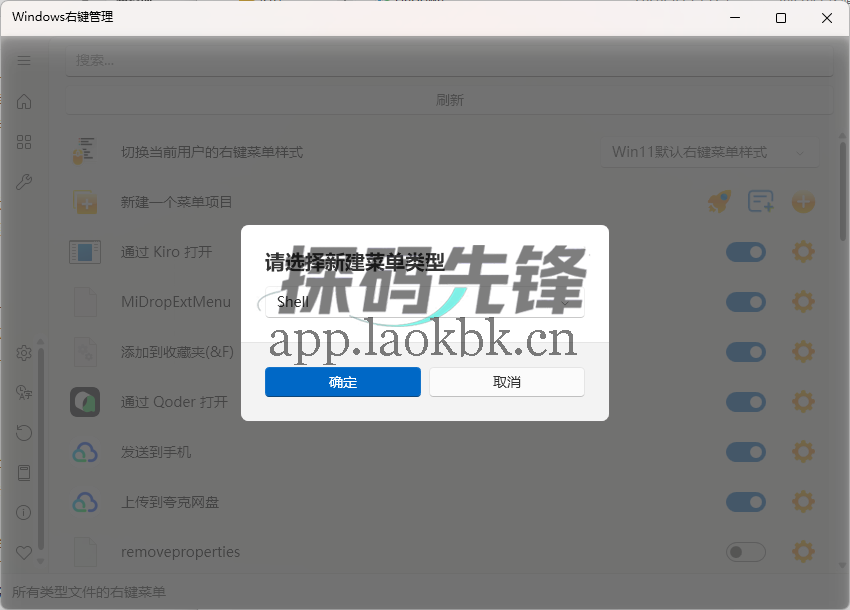
Task: Toggle off the 通过 Kiro 打开 switch
Action: [x=746, y=251]
